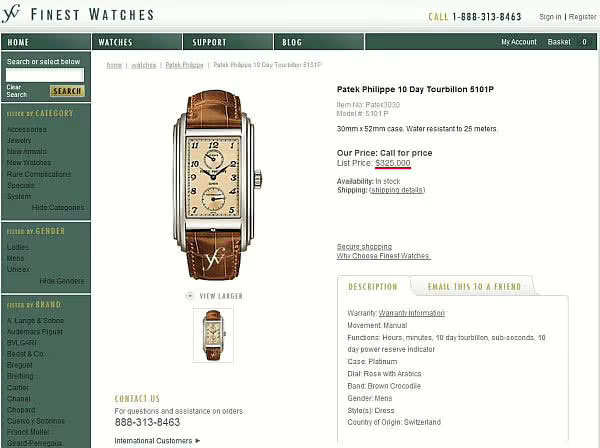Collapse categories with Hide Categories
The width and height of the screenshot is (600, 448).
pos(58,207)
